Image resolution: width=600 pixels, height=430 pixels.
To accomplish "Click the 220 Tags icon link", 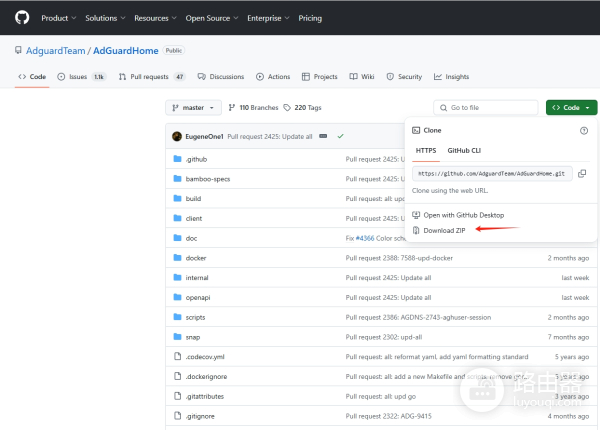I will [287, 107].
